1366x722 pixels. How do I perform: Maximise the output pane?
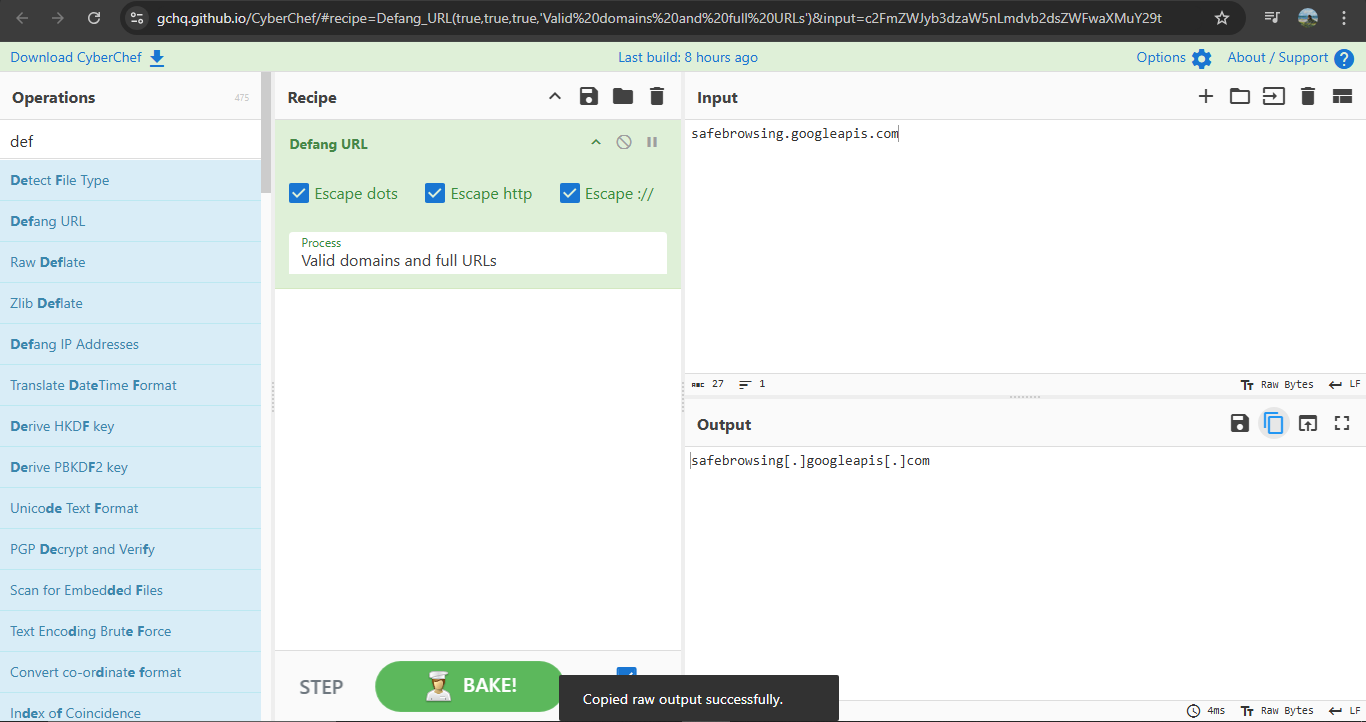1342,423
